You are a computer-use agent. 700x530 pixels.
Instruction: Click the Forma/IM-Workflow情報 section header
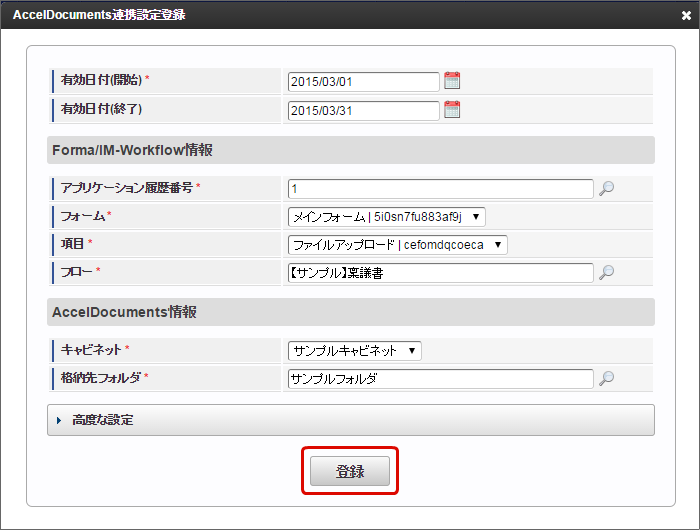[351, 150]
